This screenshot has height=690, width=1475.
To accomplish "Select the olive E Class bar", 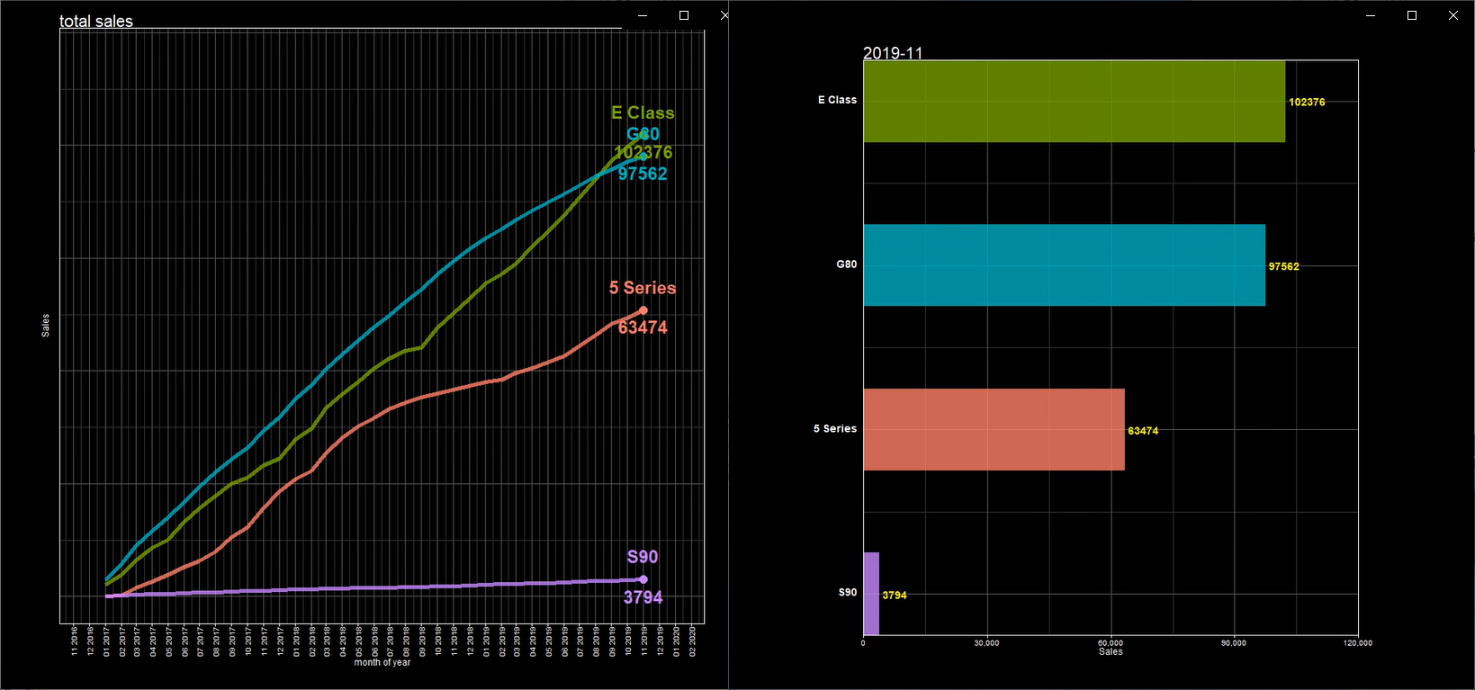I will tap(1074, 101).
